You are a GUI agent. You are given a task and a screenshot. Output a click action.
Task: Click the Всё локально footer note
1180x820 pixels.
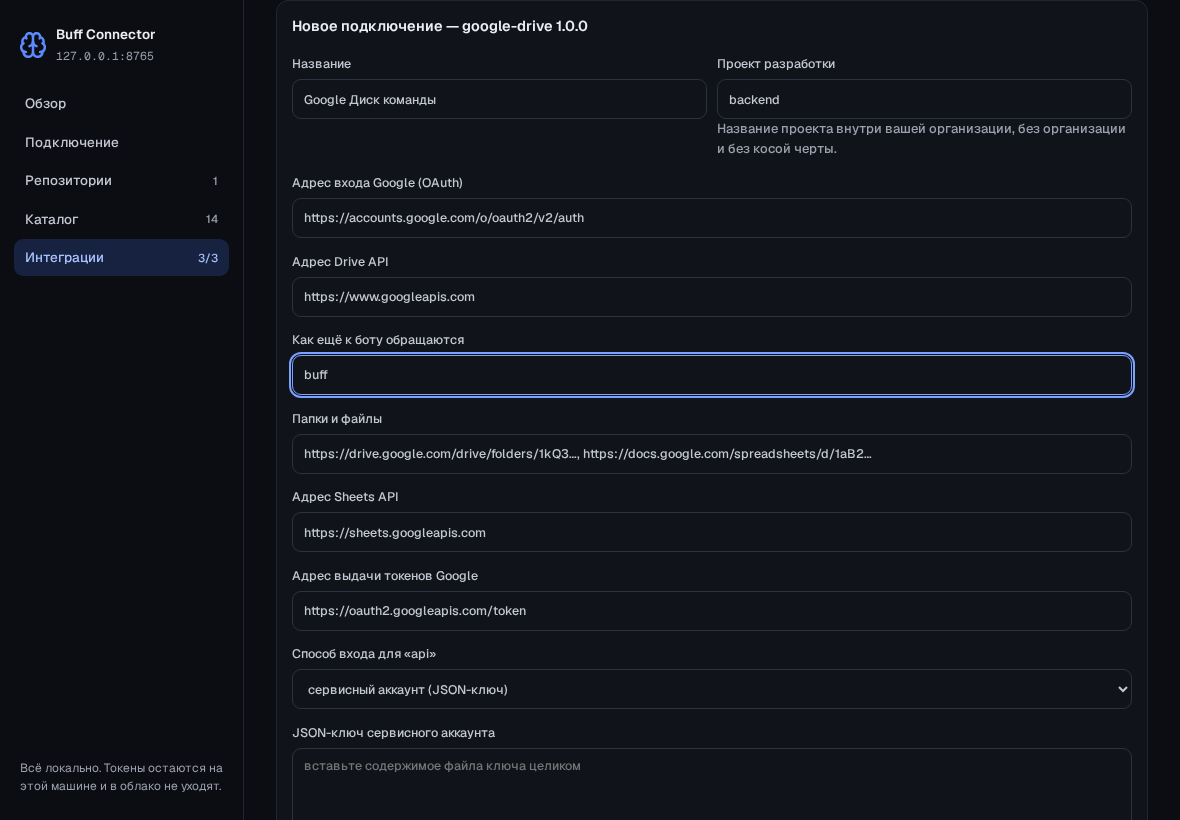pyautogui.click(x=121, y=777)
